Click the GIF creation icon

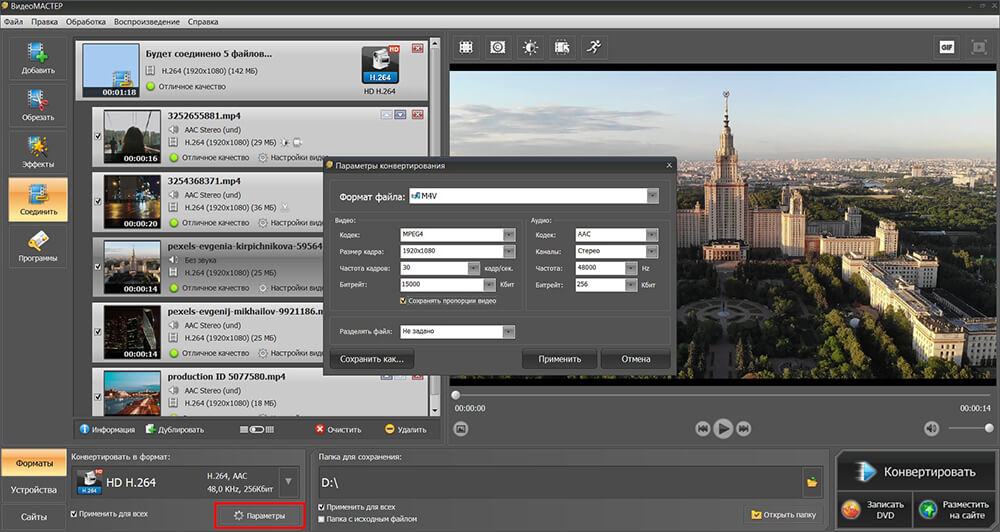point(946,47)
